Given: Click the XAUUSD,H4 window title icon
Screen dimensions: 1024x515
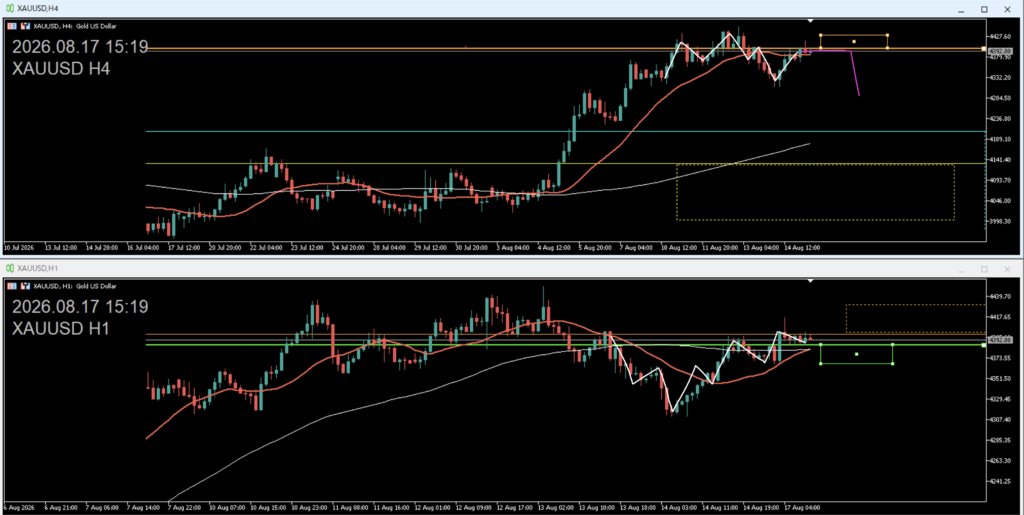Looking at the screenshot, I should (x=10, y=8).
